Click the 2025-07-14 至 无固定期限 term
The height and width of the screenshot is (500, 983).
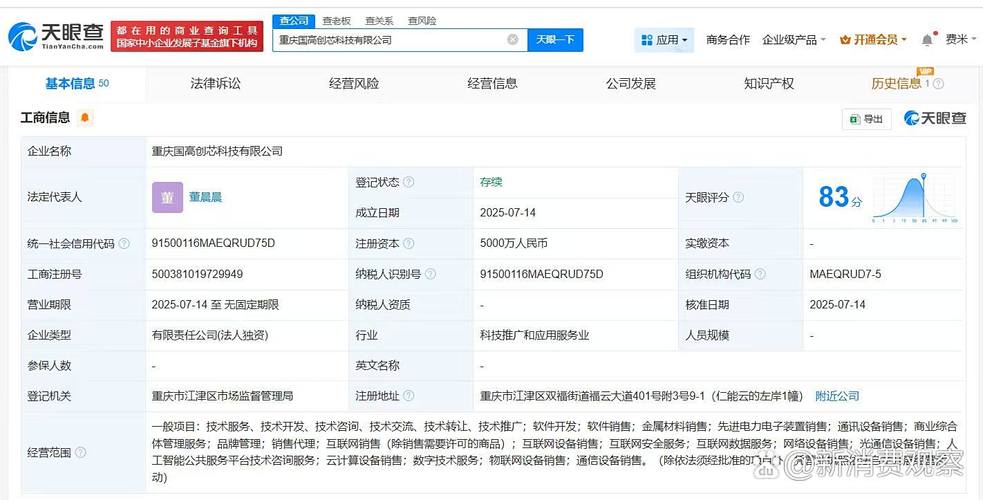coord(215,305)
